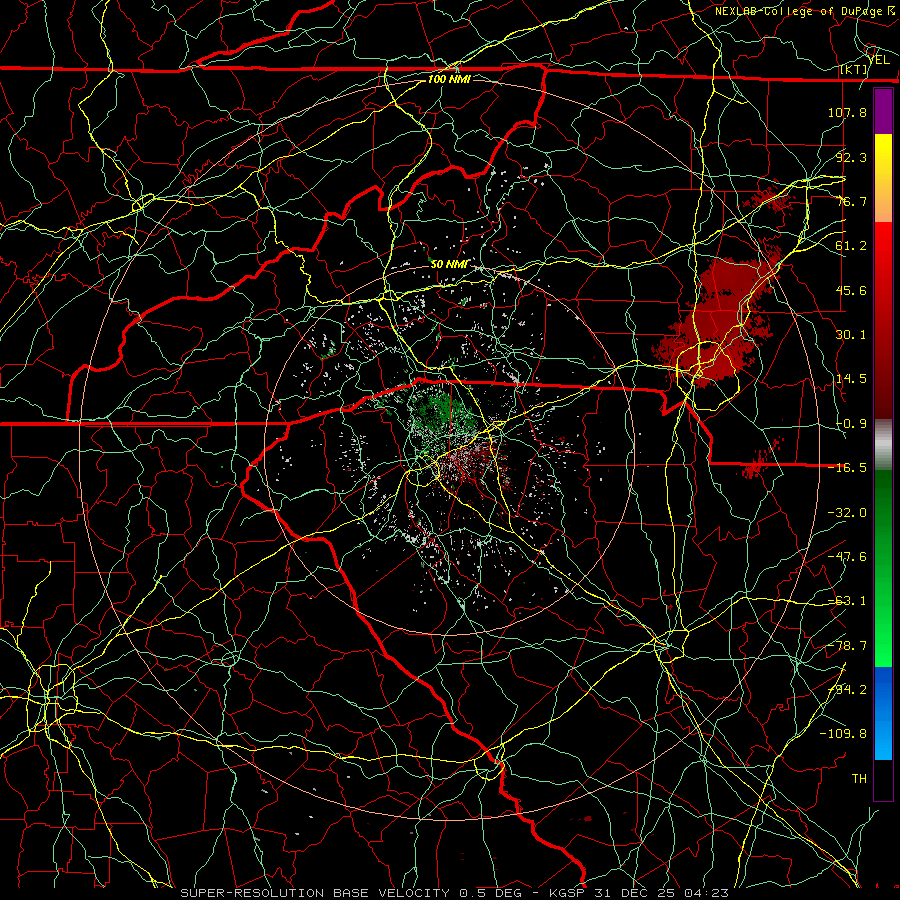
Task: Click the 14.5 scale value
Action: click(x=851, y=379)
